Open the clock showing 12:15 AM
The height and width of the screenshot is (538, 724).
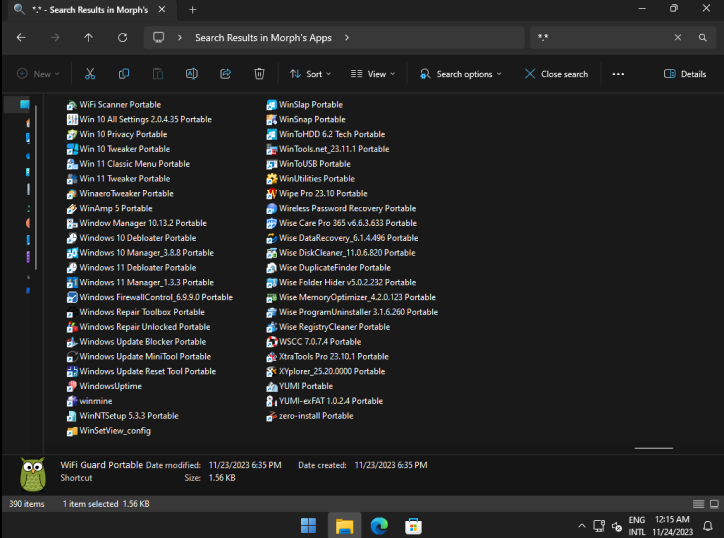point(672,526)
